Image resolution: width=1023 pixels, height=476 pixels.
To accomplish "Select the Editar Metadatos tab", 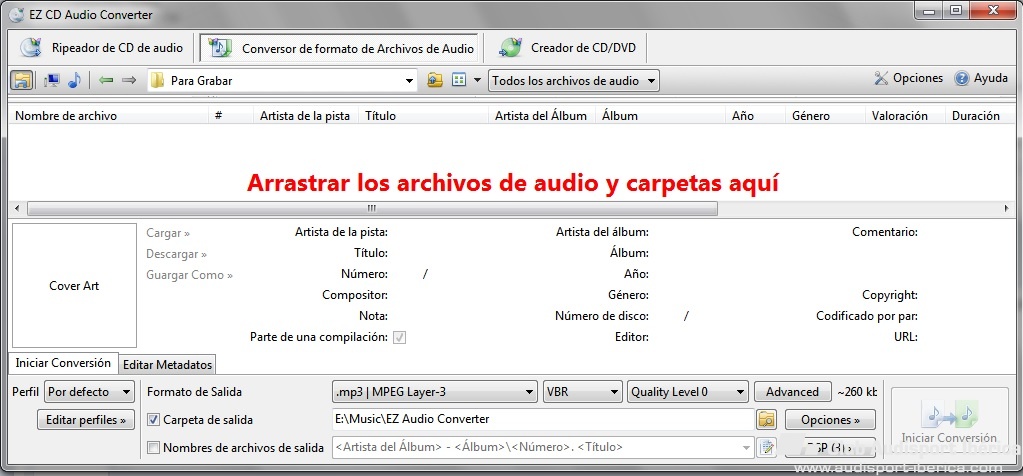I will click(x=168, y=364).
